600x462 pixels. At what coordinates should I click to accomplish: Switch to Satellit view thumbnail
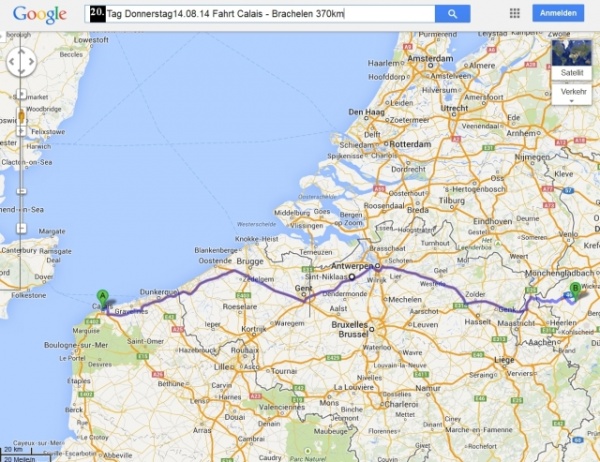(x=572, y=59)
